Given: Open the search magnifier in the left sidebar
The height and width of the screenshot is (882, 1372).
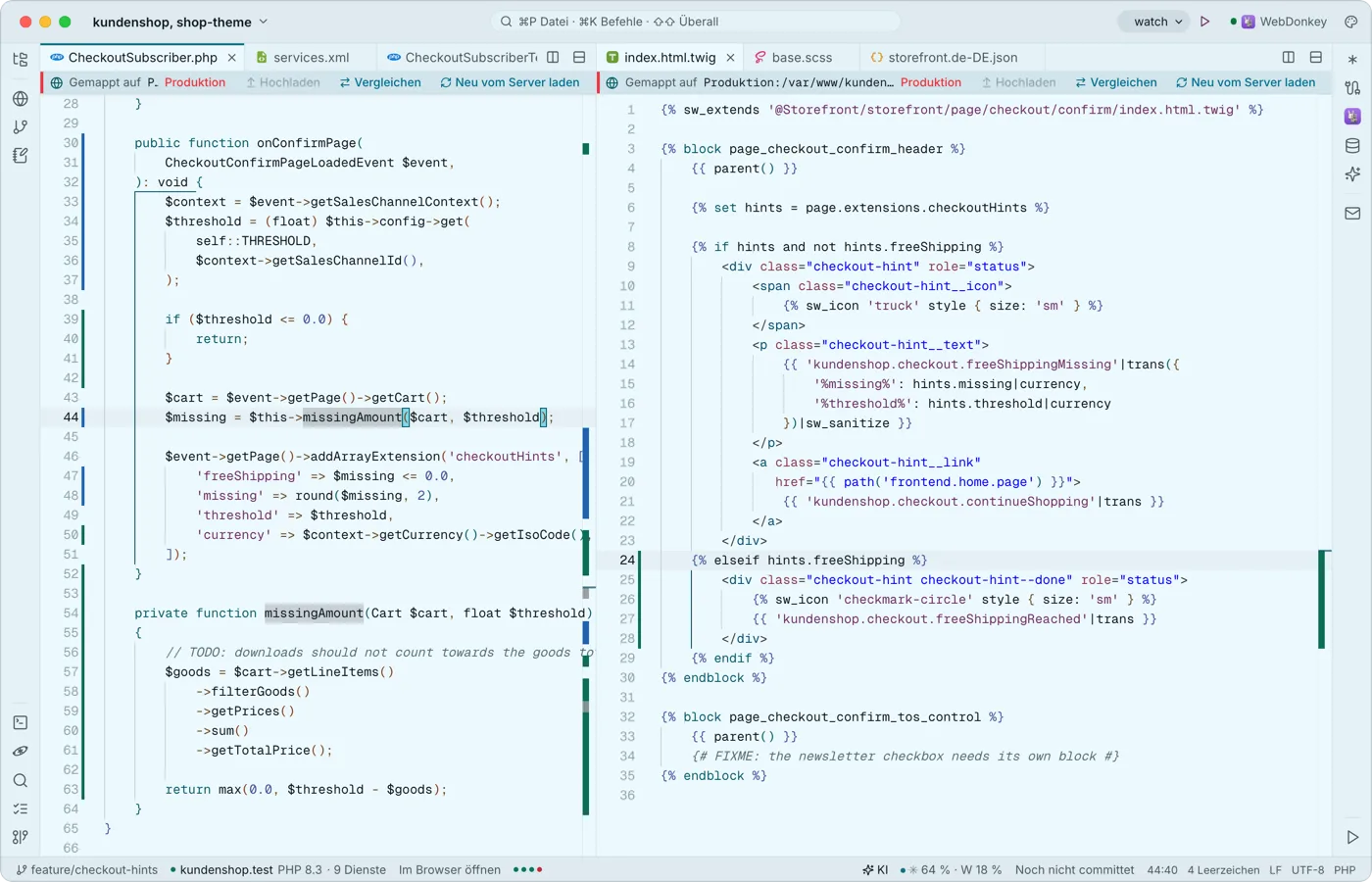Looking at the screenshot, I should (x=21, y=780).
